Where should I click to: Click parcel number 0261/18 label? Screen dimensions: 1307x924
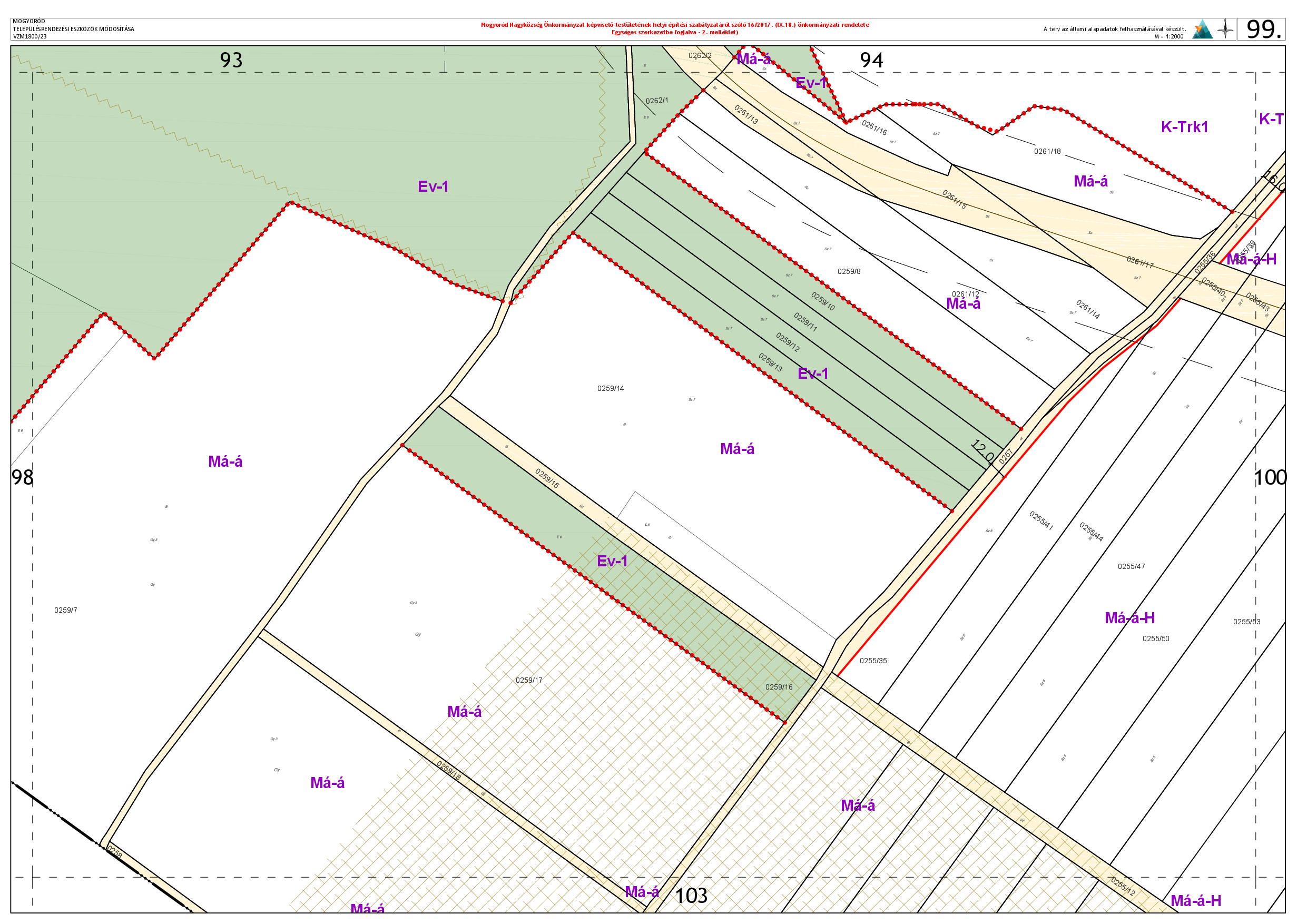1047,151
